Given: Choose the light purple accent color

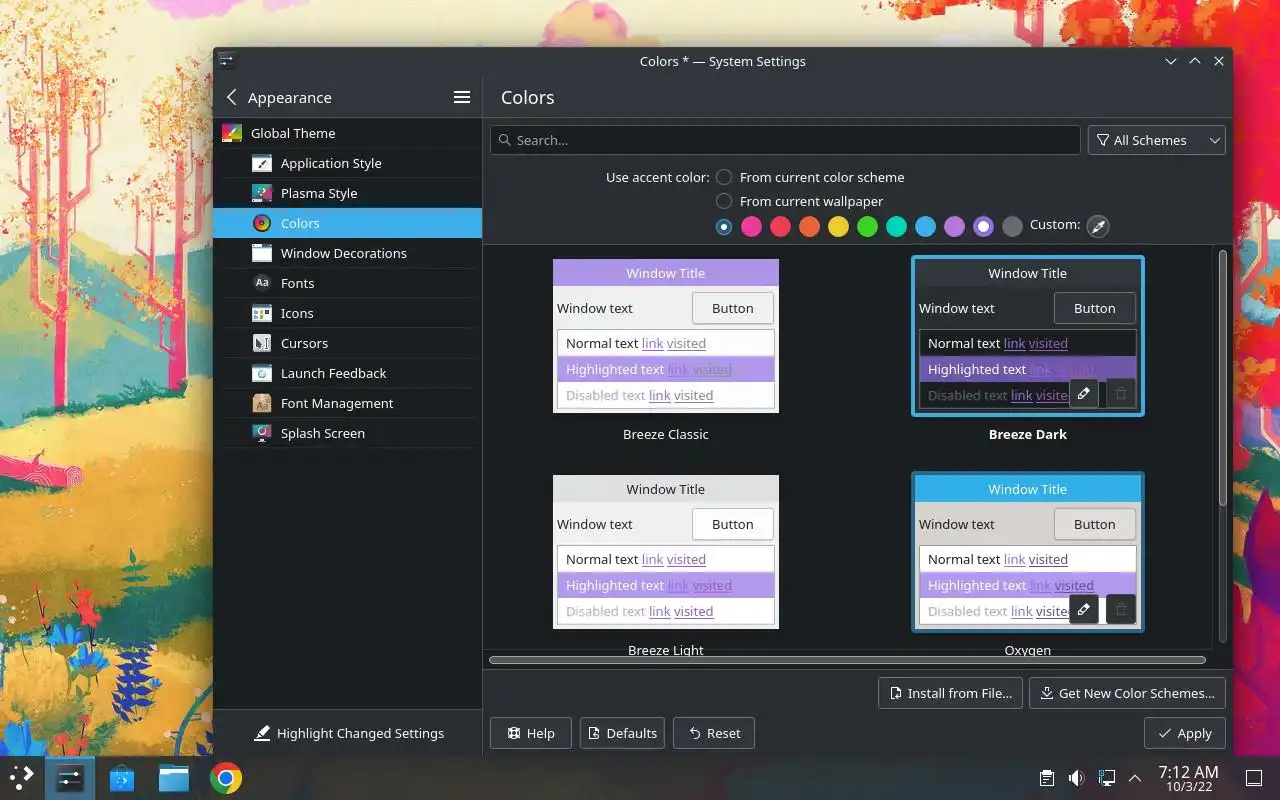Looking at the screenshot, I should pos(954,227).
